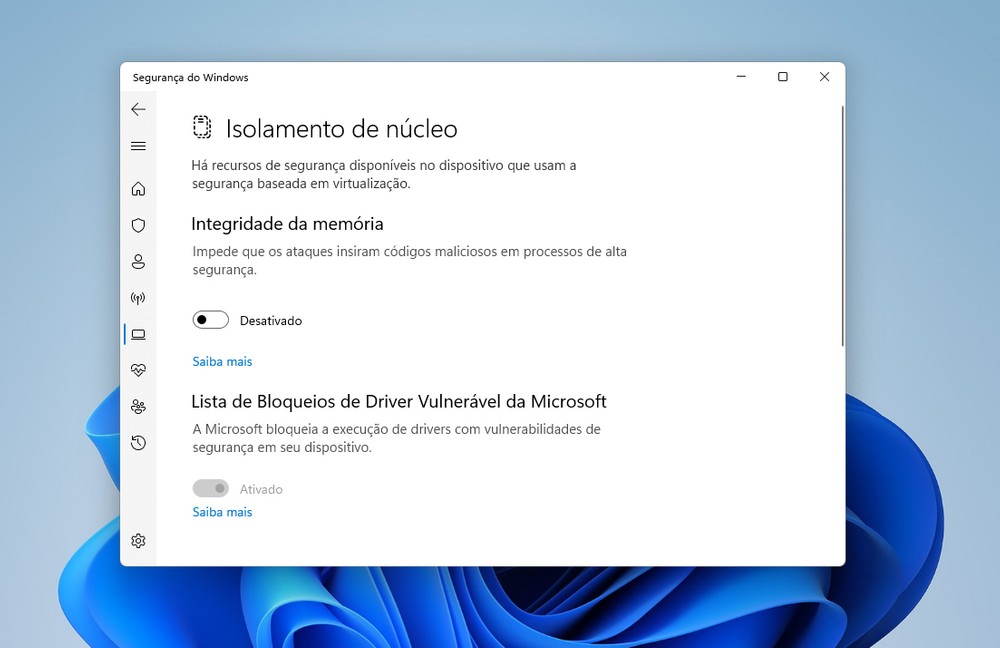
Task: Select Device security laptop icon
Action: click(x=138, y=334)
